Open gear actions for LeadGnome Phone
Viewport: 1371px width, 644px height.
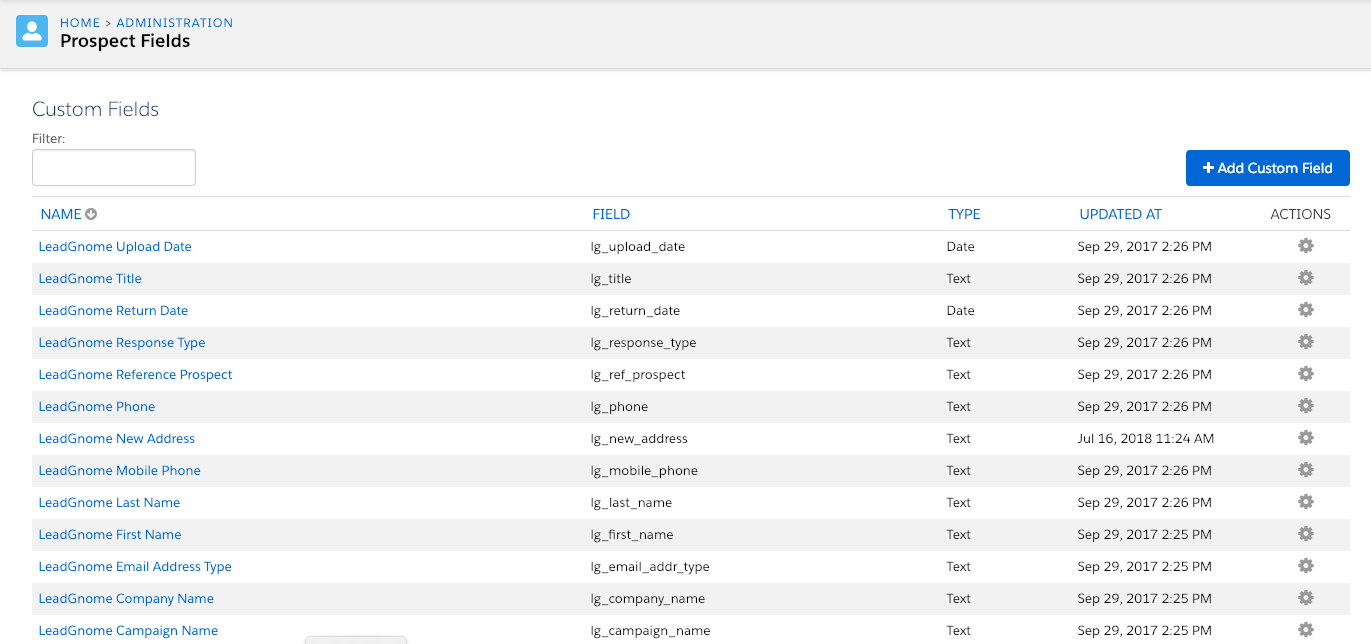coord(1305,406)
